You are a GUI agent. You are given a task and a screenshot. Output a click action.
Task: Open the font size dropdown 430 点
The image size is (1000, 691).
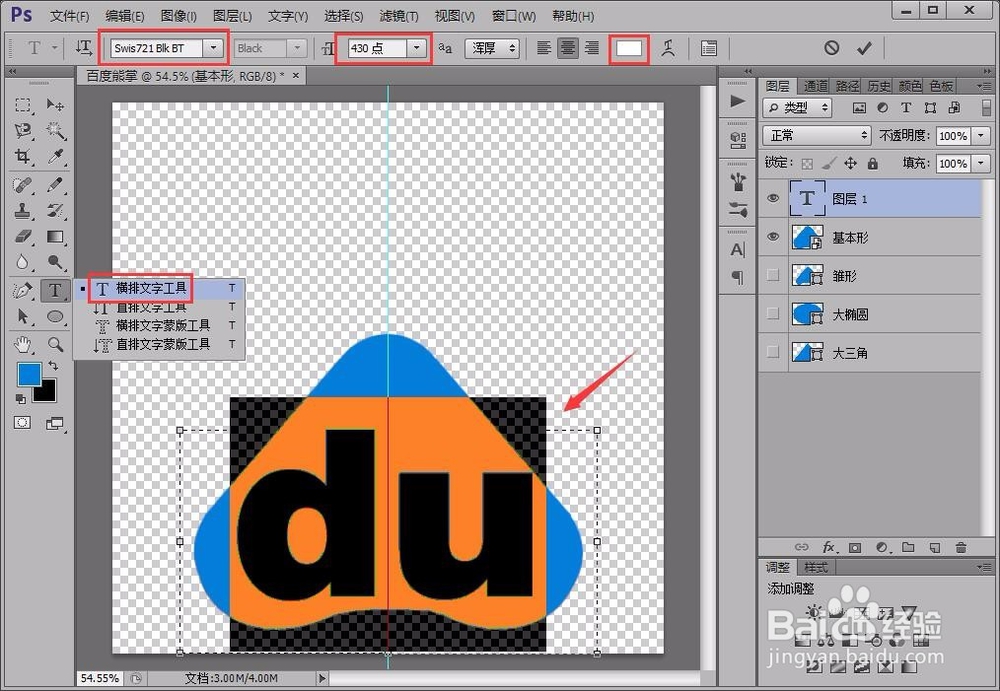tap(416, 48)
